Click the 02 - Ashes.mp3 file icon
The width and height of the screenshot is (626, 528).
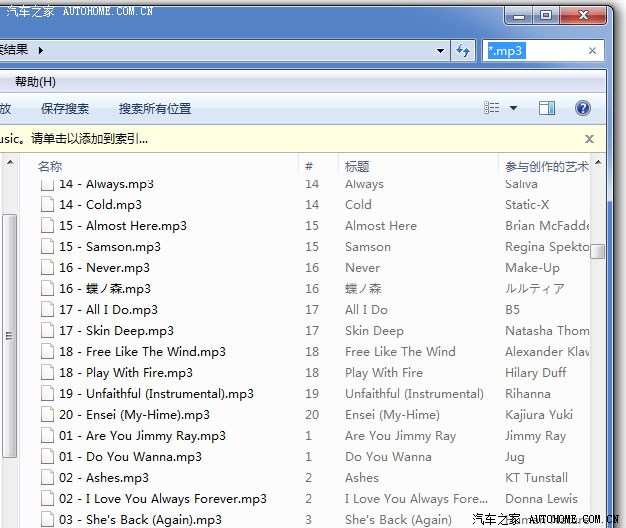(47, 478)
